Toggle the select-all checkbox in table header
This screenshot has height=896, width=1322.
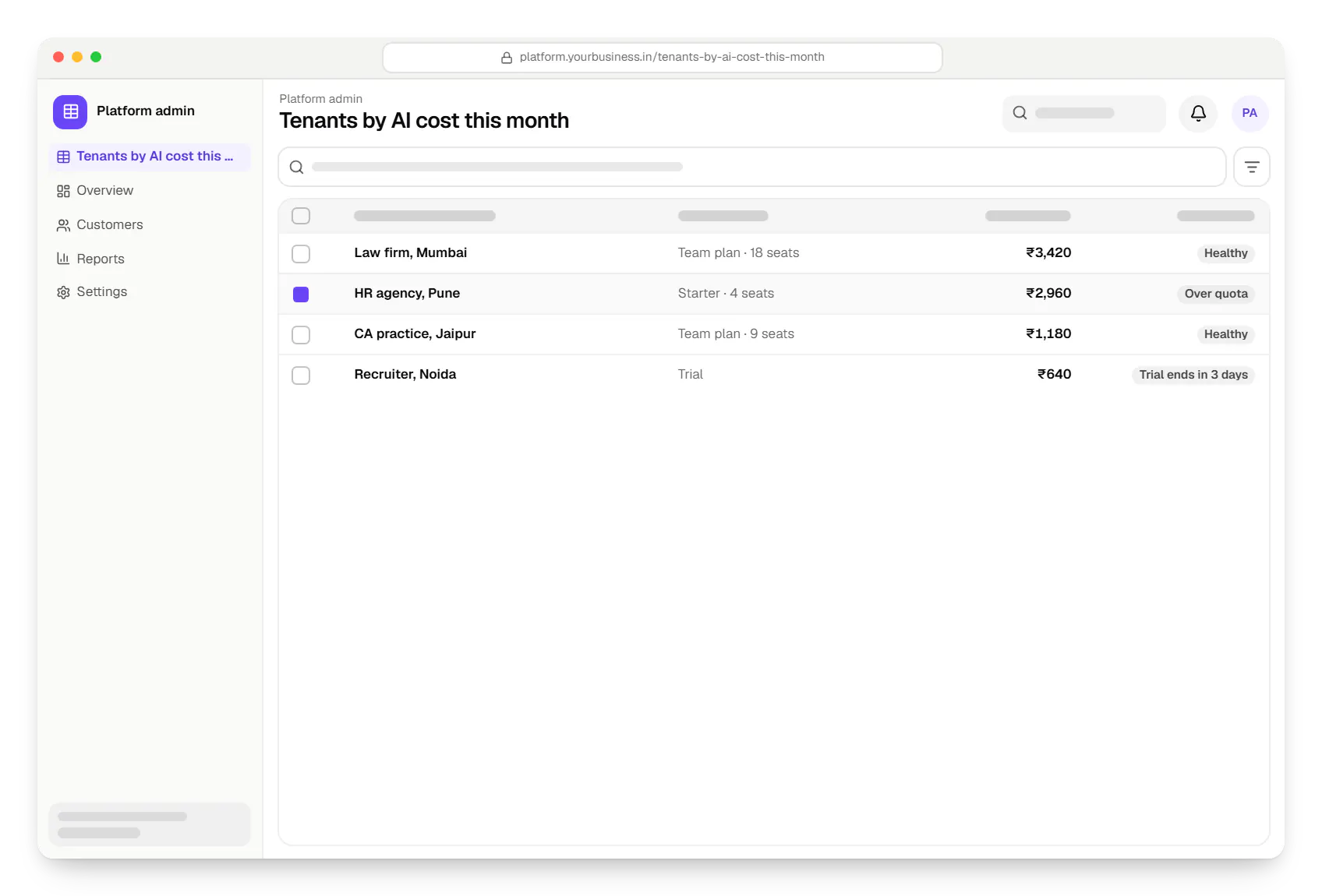coord(301,216)
